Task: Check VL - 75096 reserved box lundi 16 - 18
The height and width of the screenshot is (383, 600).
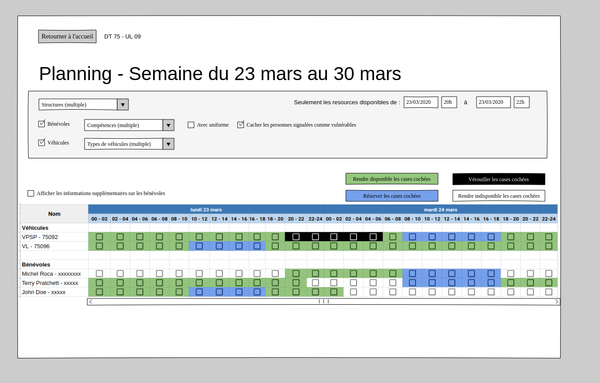Action: tap(257, 246)
